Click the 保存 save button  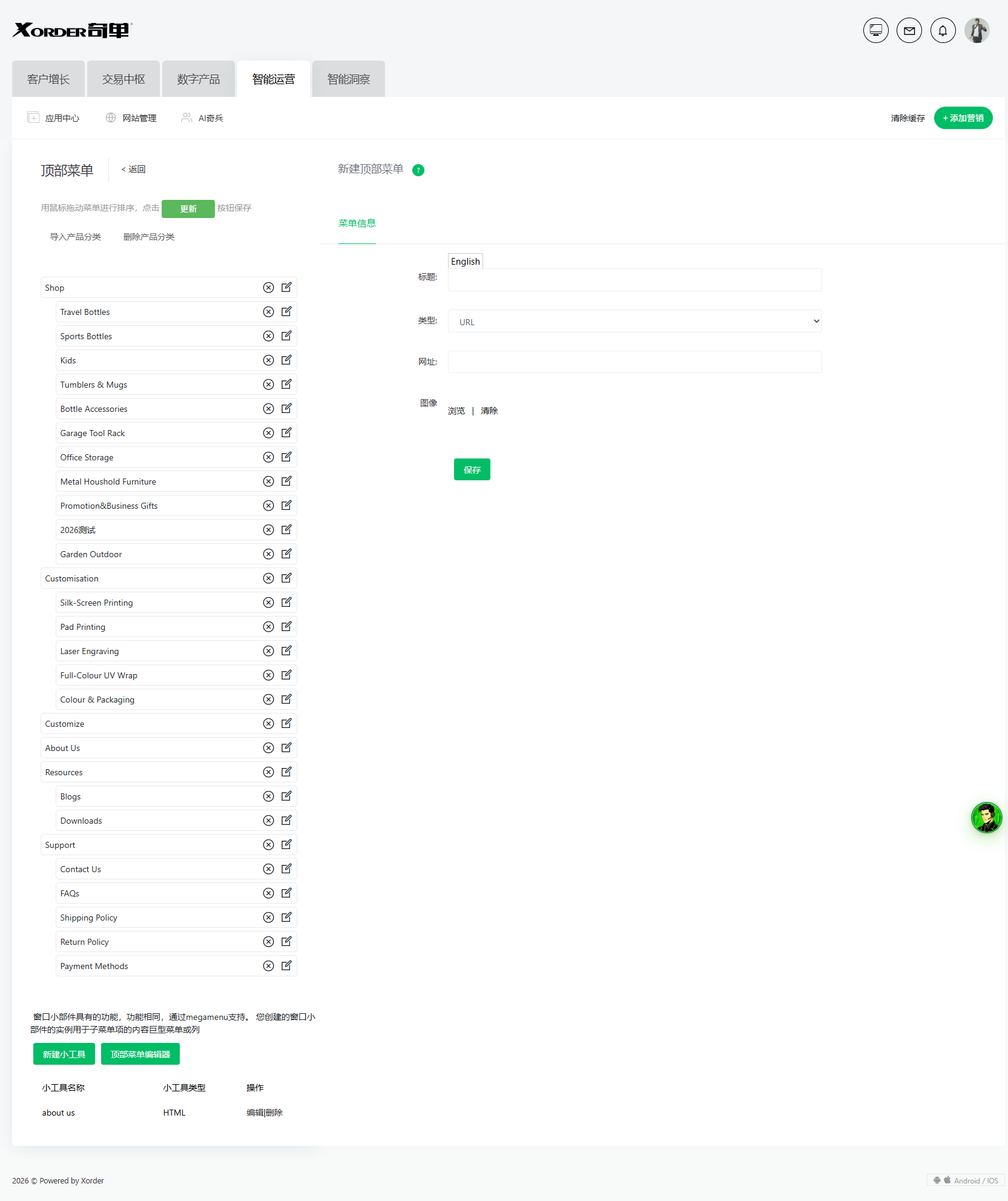472,469
